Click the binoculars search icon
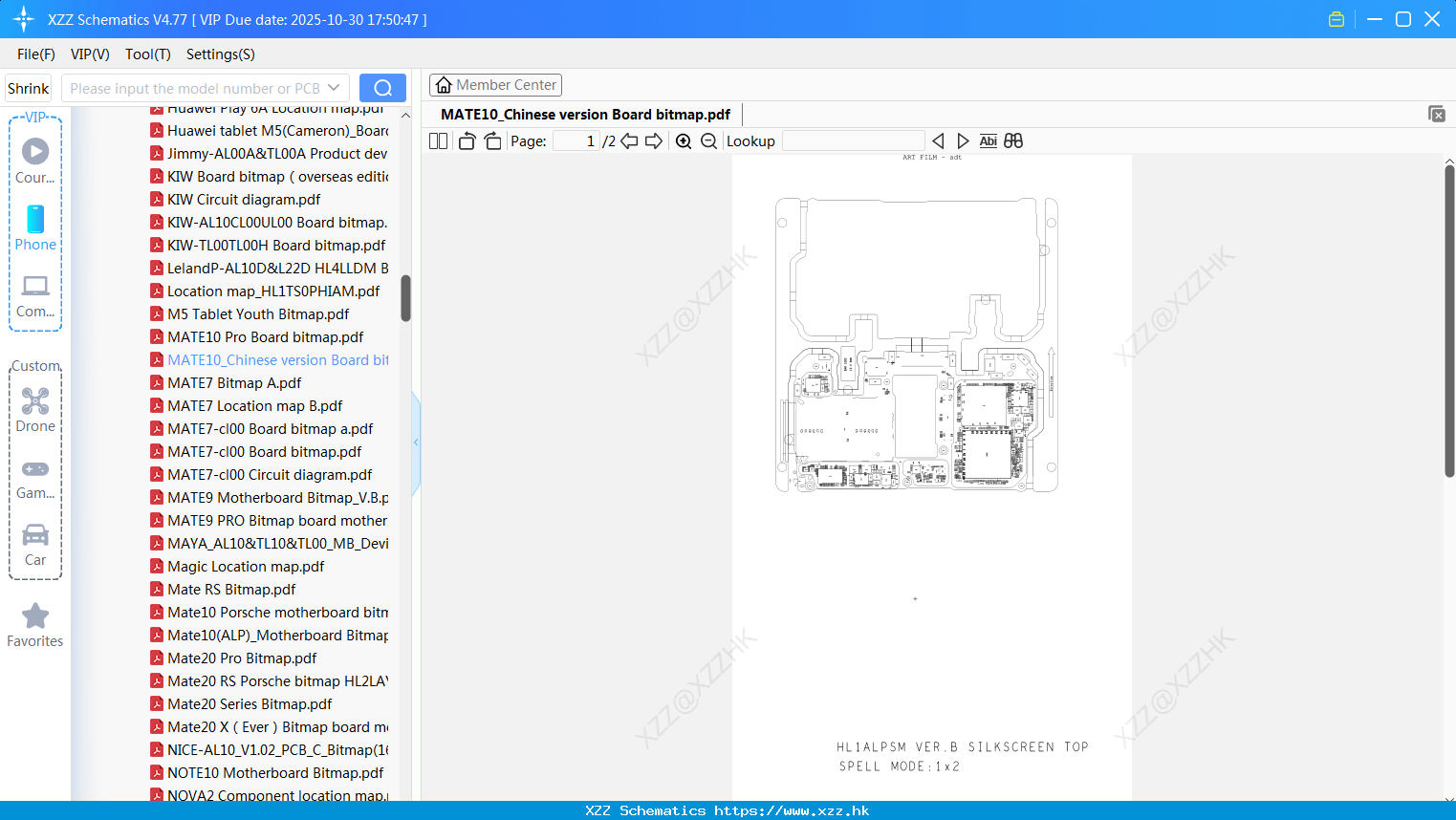This screenshot has width=1456, height=820. tap(1013, 140)
